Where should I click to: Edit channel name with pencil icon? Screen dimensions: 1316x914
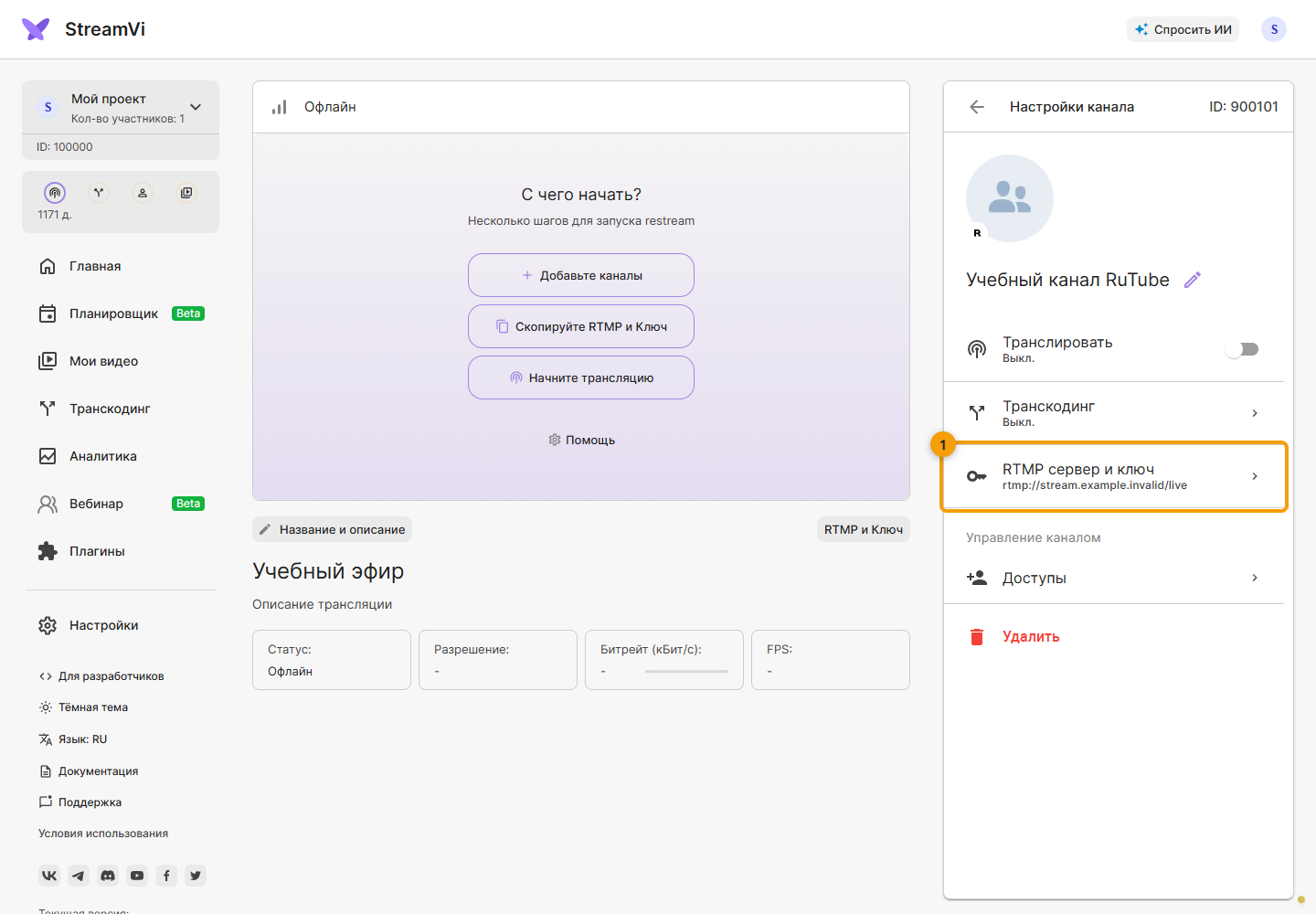(x=1193, y=280)
